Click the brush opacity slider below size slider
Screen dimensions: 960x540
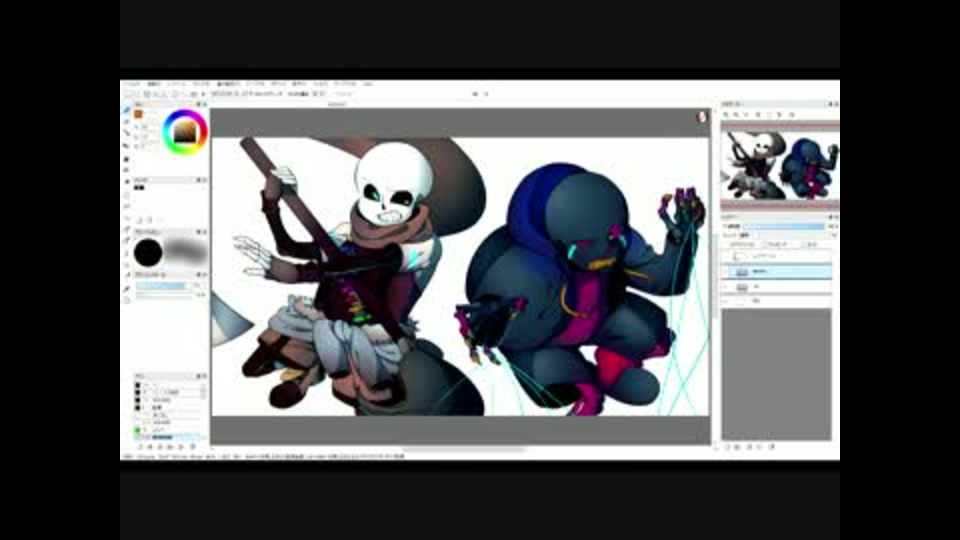coord(165,295)
